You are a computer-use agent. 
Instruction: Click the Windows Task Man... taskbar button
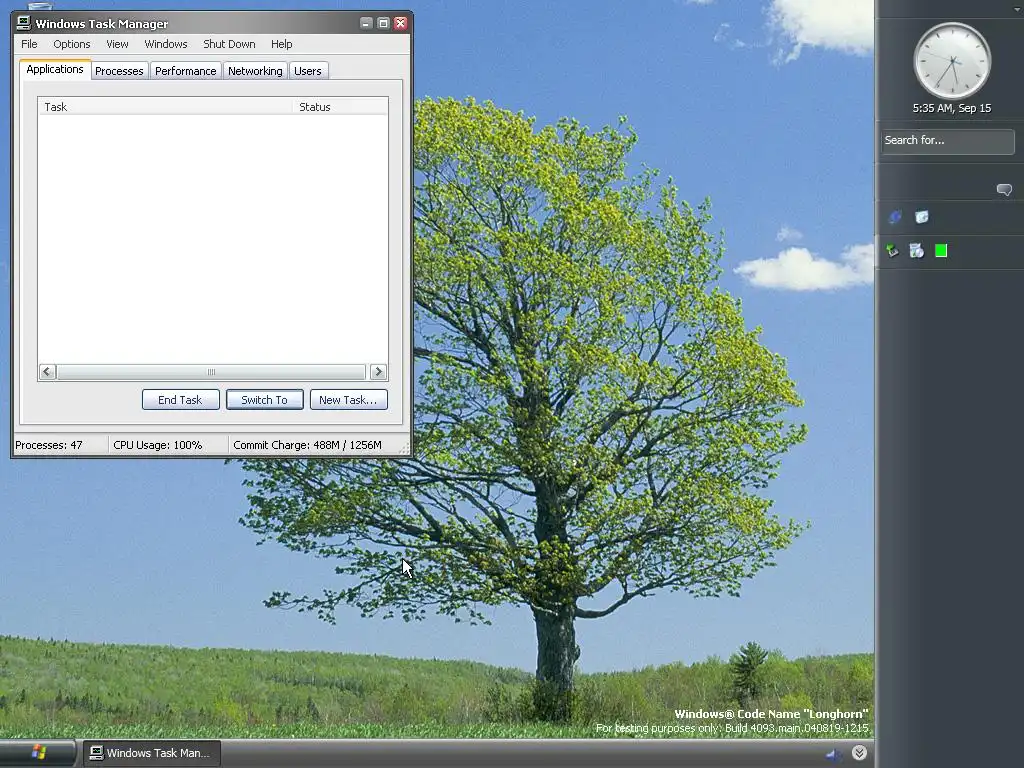[152, 753]
